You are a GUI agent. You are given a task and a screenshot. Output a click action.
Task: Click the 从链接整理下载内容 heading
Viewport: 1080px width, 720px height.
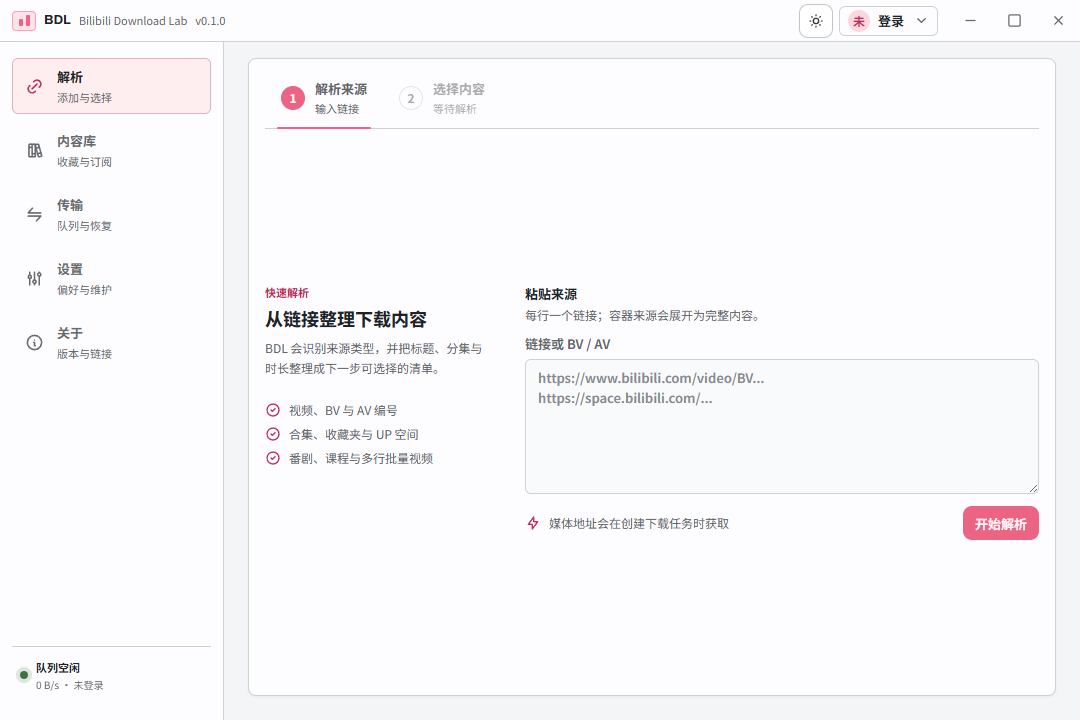point(346,320)
